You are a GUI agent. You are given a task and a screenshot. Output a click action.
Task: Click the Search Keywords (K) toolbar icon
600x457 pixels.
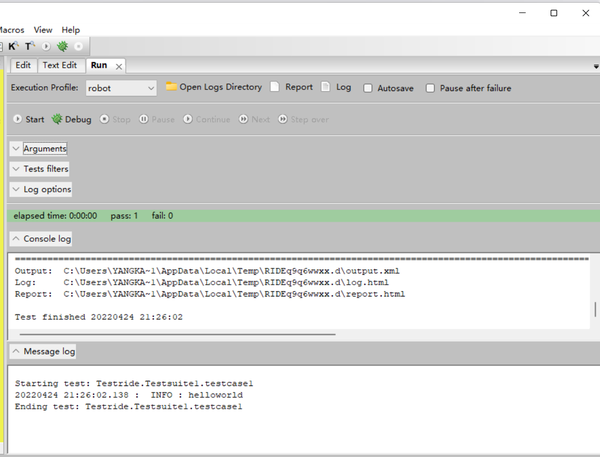13,46
